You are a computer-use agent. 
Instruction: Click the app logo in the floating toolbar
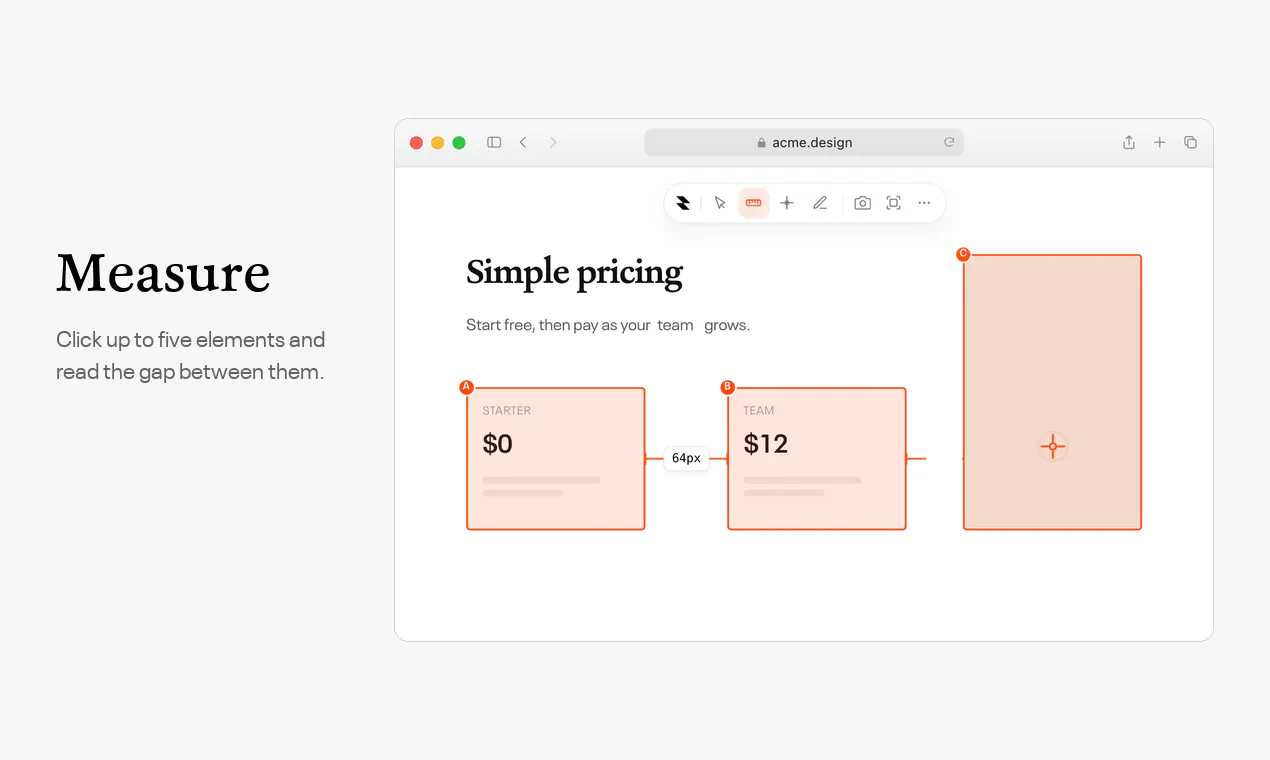click(683, 203)
